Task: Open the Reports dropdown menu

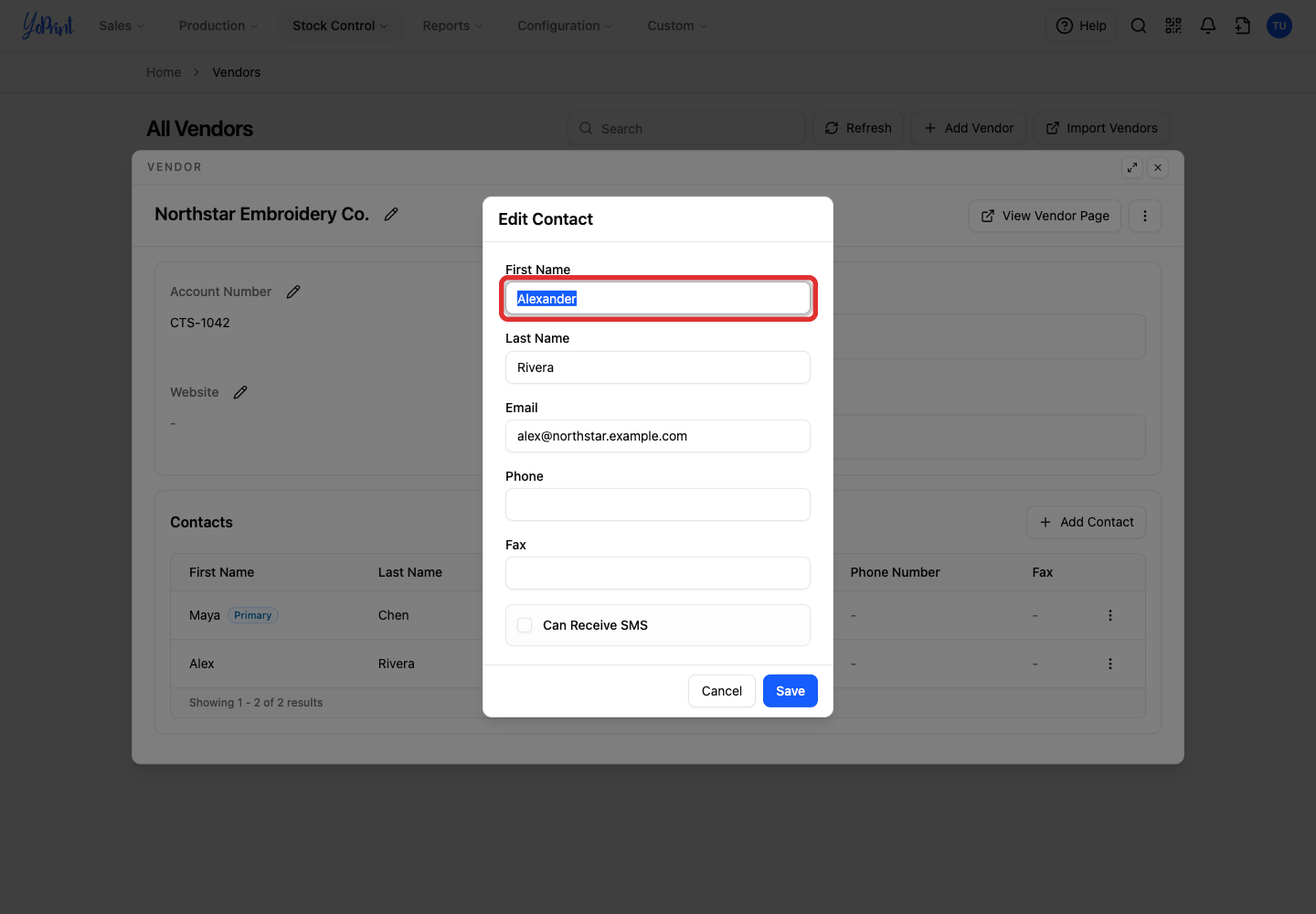Action: click(452, 26)
